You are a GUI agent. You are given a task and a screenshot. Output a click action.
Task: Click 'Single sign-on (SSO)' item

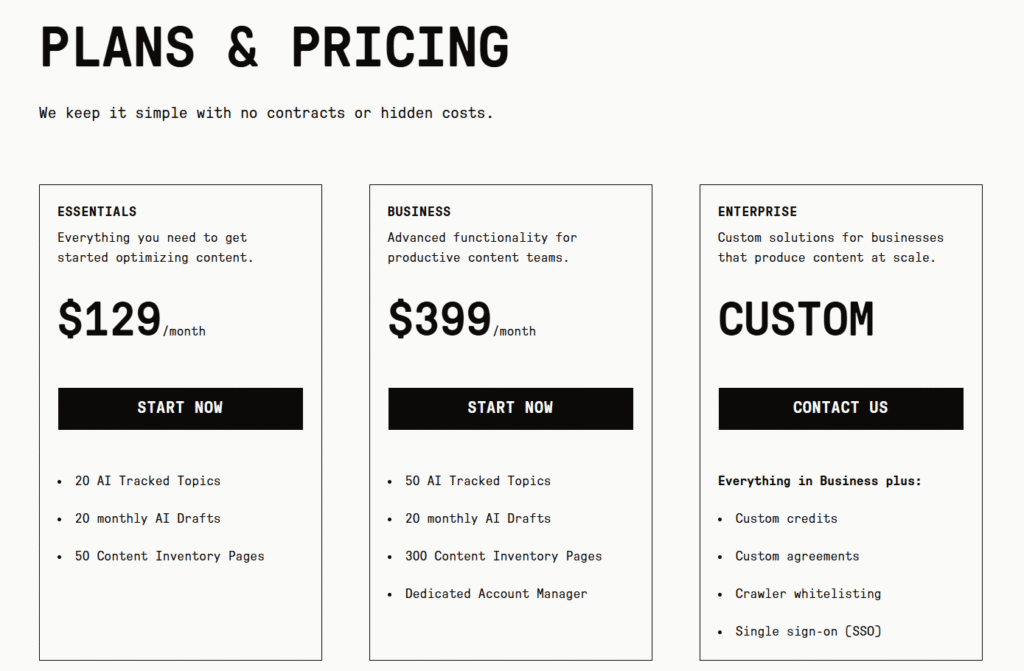pyautogui.click(x=808, y=631)
